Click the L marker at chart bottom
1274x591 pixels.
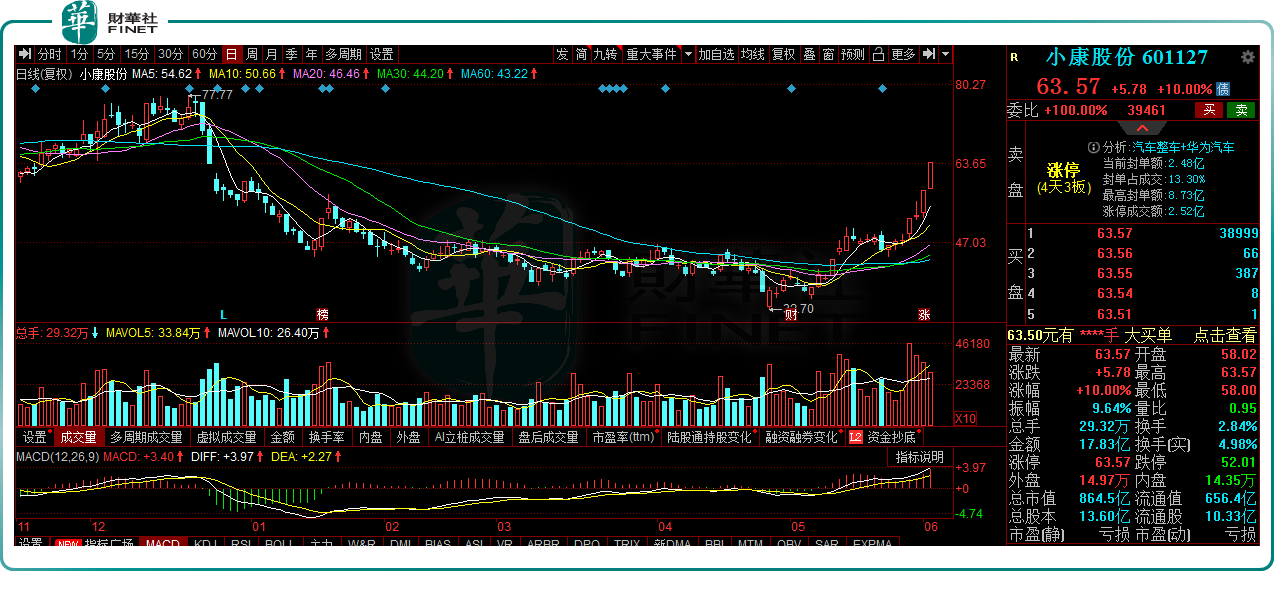click(x=224, y=314)
